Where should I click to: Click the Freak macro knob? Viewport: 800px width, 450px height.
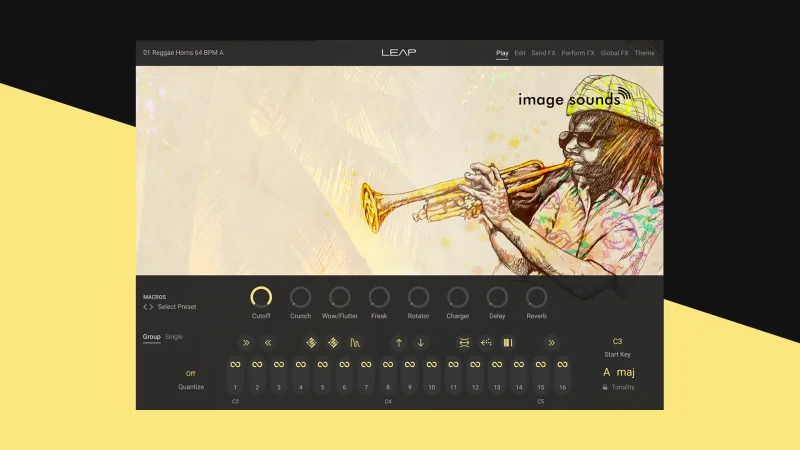[379, 297]
